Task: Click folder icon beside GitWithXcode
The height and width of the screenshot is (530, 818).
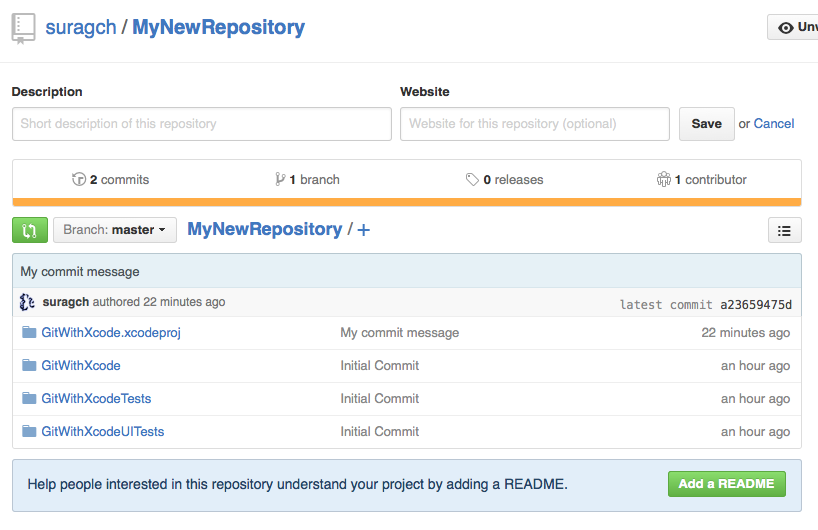Action: pos(29,365)
